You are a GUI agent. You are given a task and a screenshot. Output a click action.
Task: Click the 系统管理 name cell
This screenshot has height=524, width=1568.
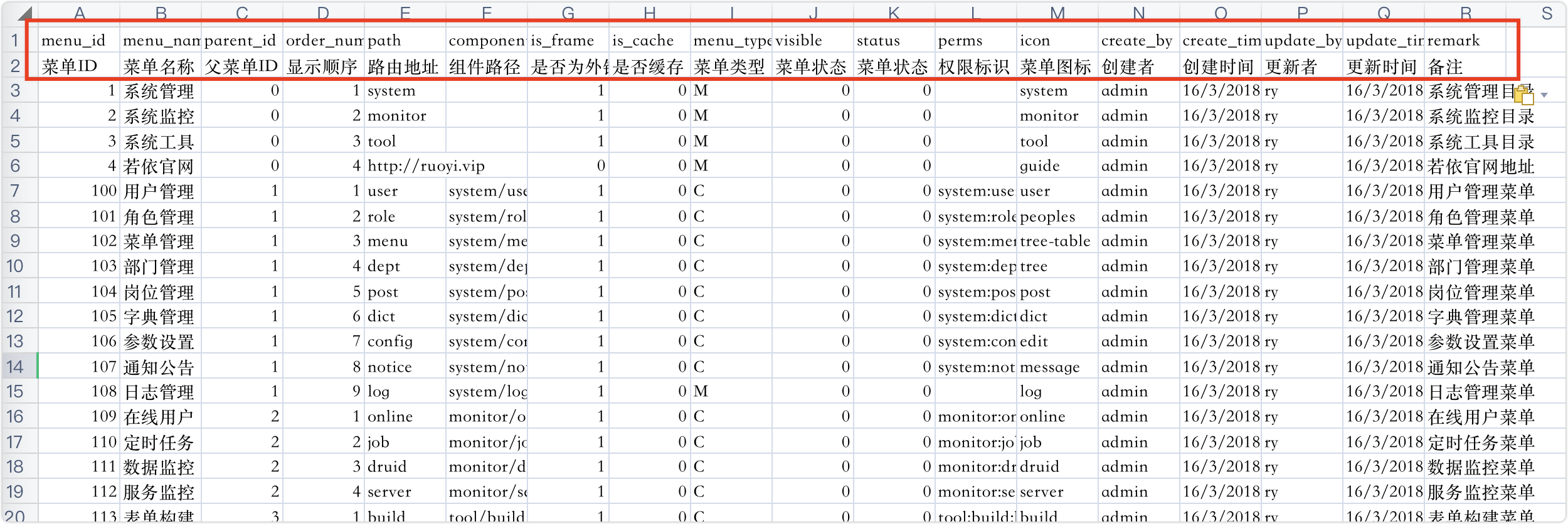pos(161,90)
